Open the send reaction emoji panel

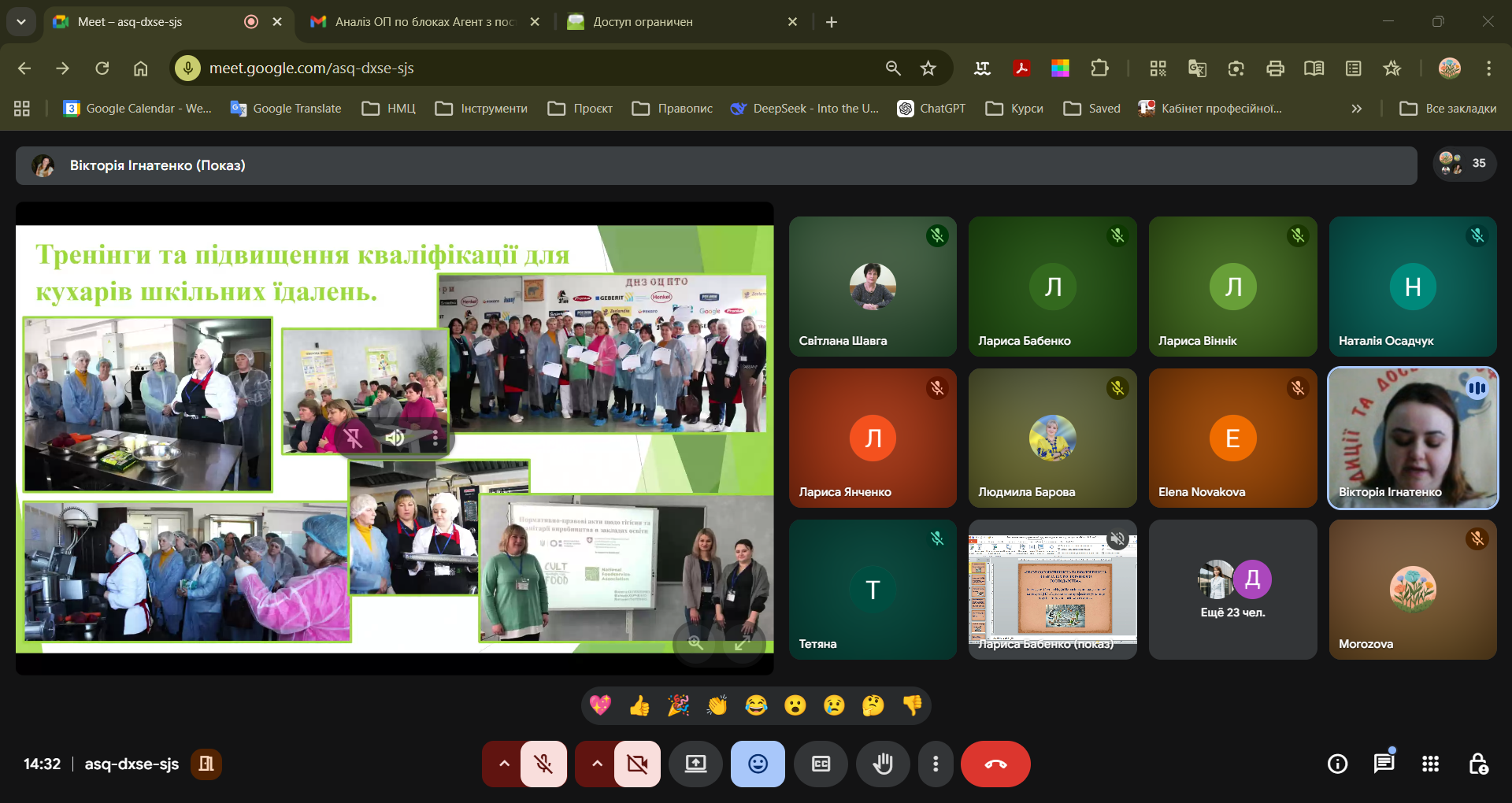[x=758, y=764]
